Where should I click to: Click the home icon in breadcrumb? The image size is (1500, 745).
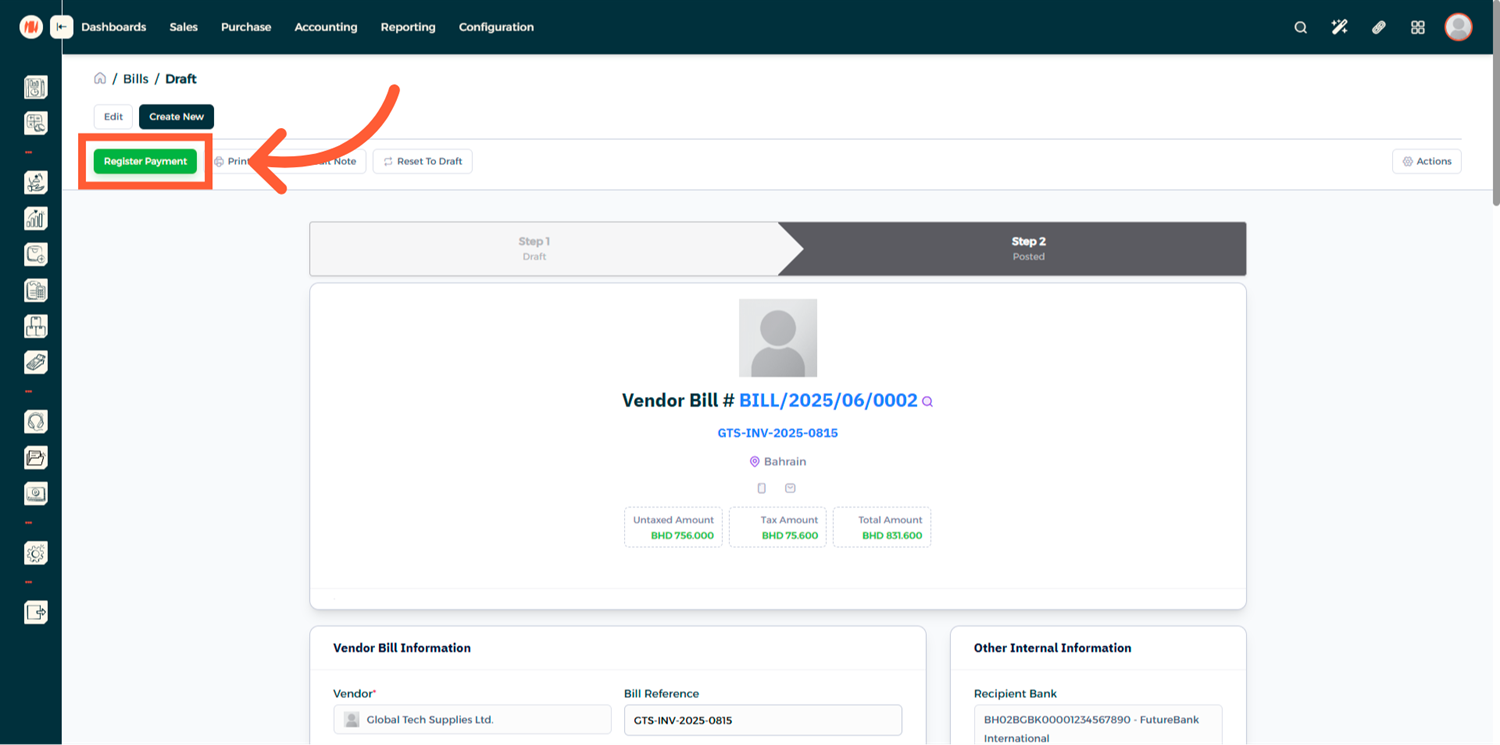[100, 79]
